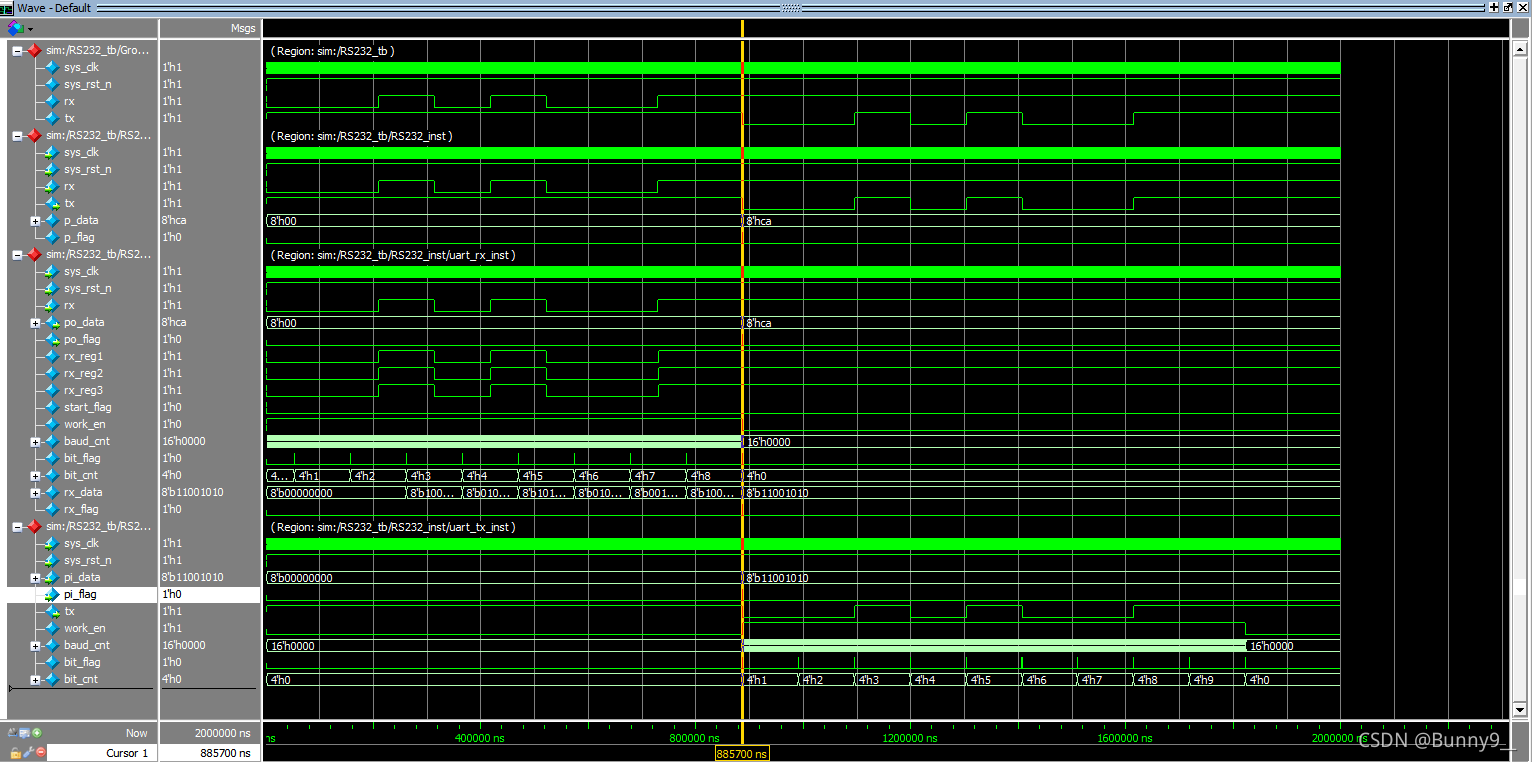The image size is (1533, 762).
Task: Click the Region sim:/RS232_tb/RS232_inst/uart_tx_inst label
Action: 393,527
